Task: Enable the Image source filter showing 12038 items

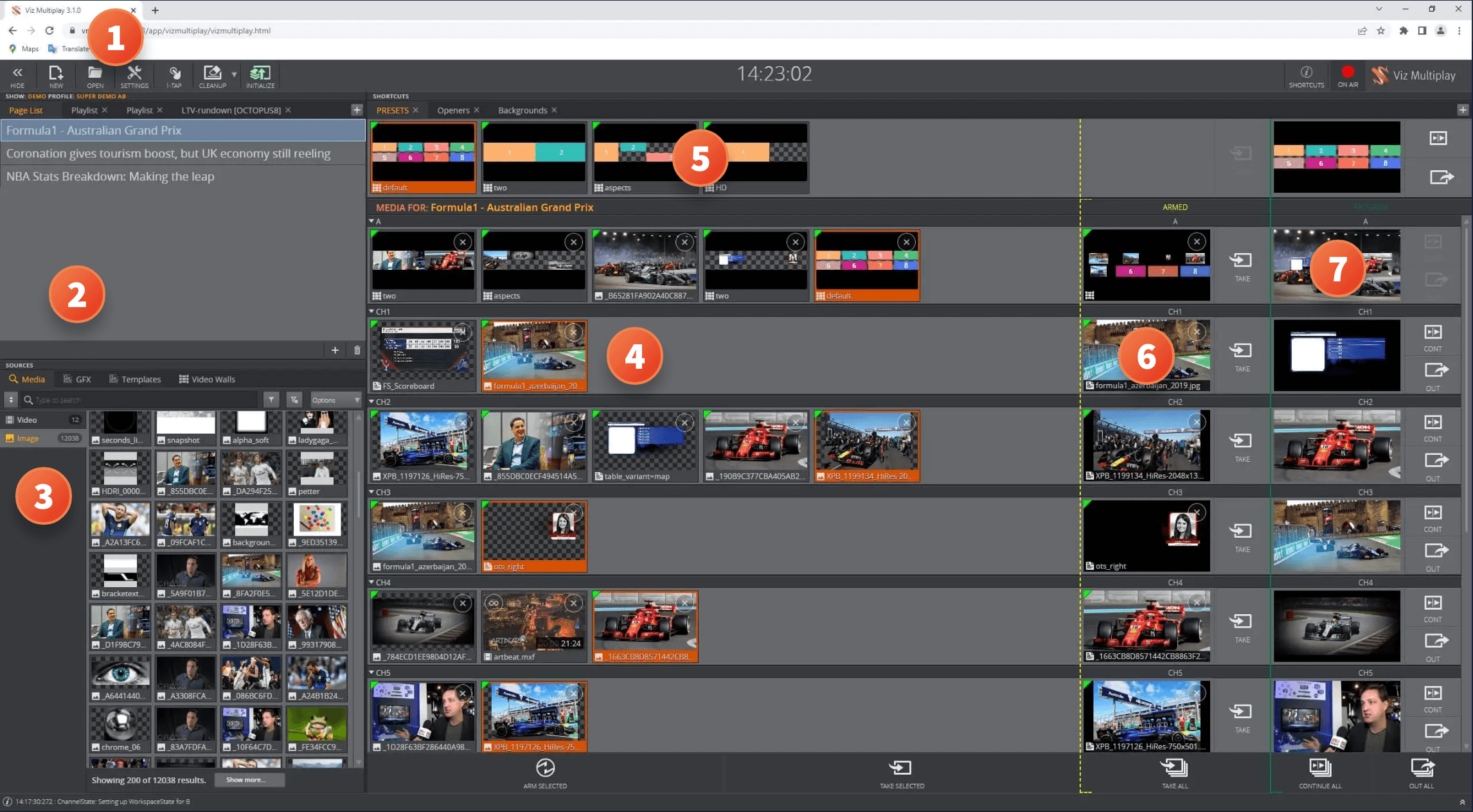Action: [x=27, y=437]
